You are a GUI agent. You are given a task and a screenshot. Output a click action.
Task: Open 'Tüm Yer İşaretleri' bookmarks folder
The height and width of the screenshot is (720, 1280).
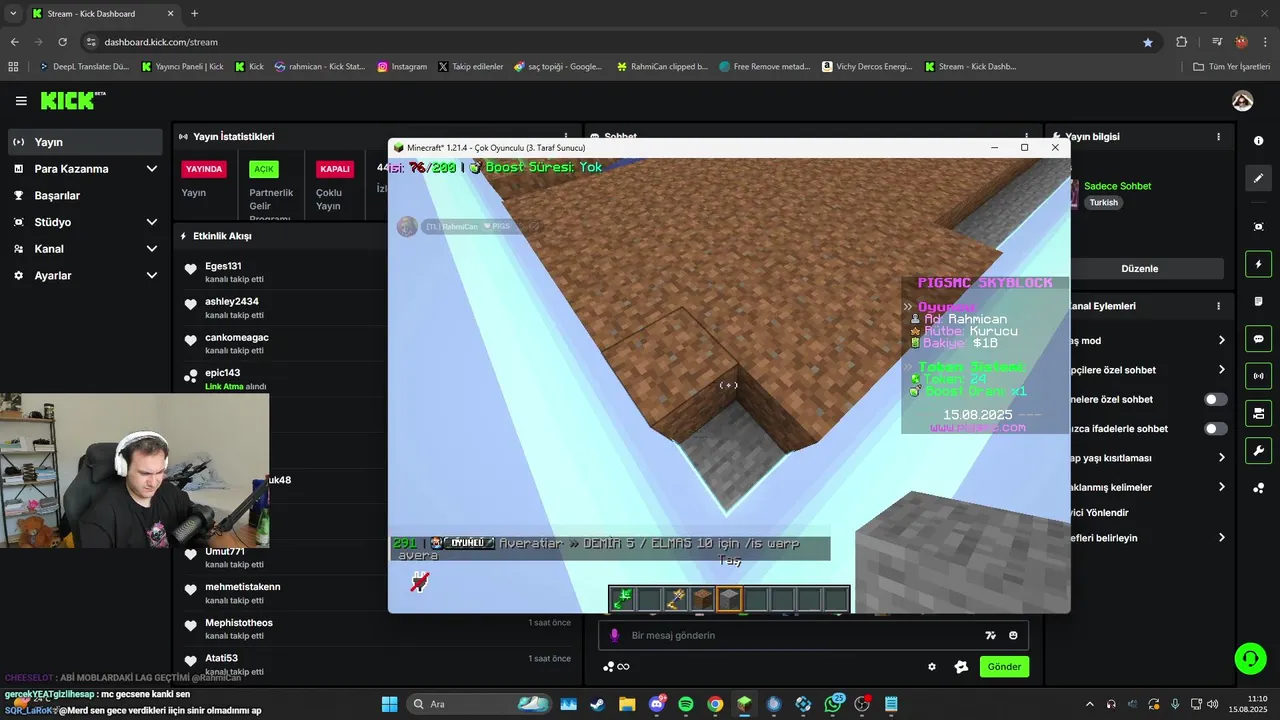click(1232, 67)
